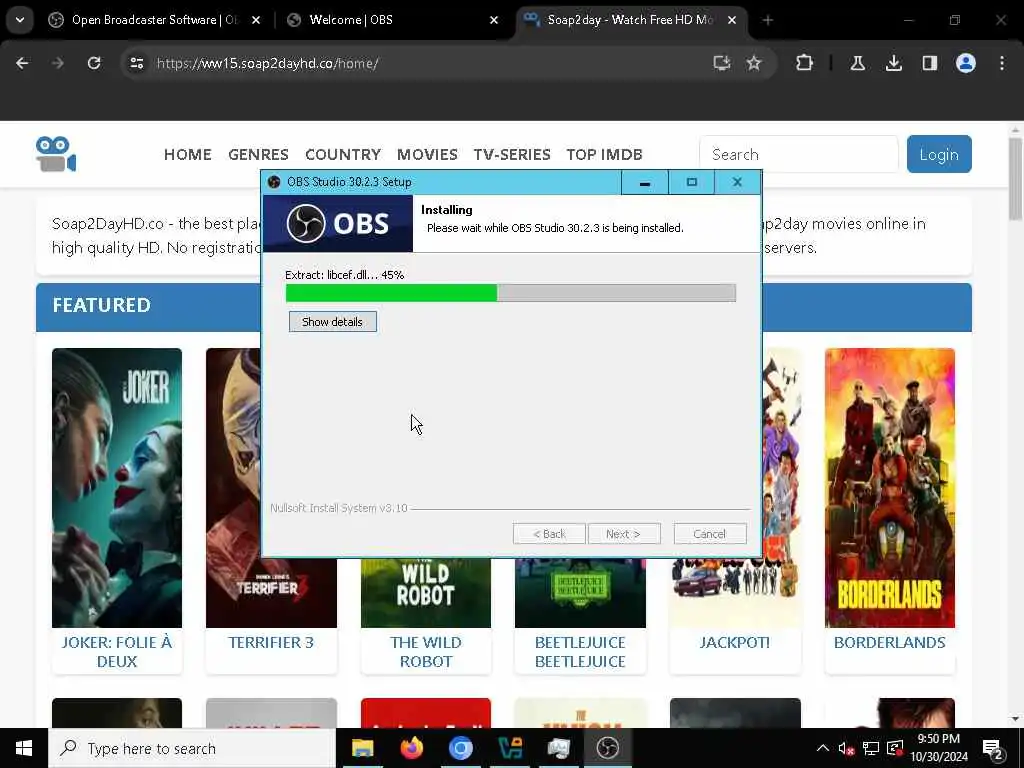The image size is (1024, 768).
Task: Go to TV-SERIES section
Action: pyautogui.click(x=512, y=155)
